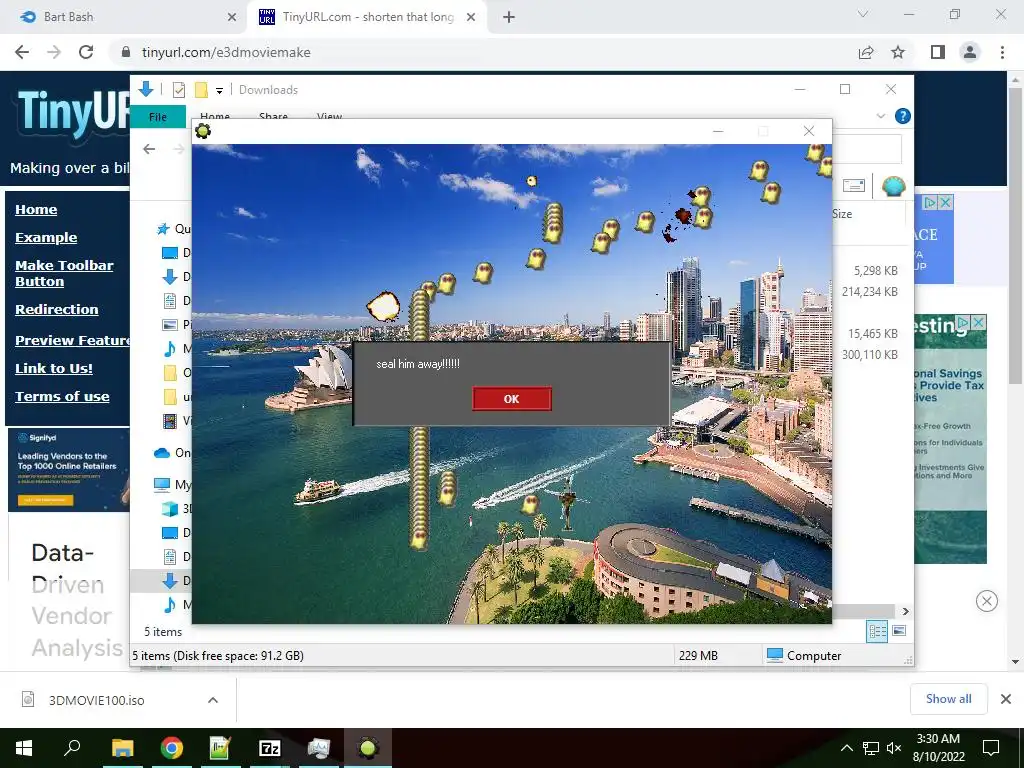1024x768 pixels.
Task: Open Chrome three-dot menu
Action: pyautogui.click(x=1002, y=52)
